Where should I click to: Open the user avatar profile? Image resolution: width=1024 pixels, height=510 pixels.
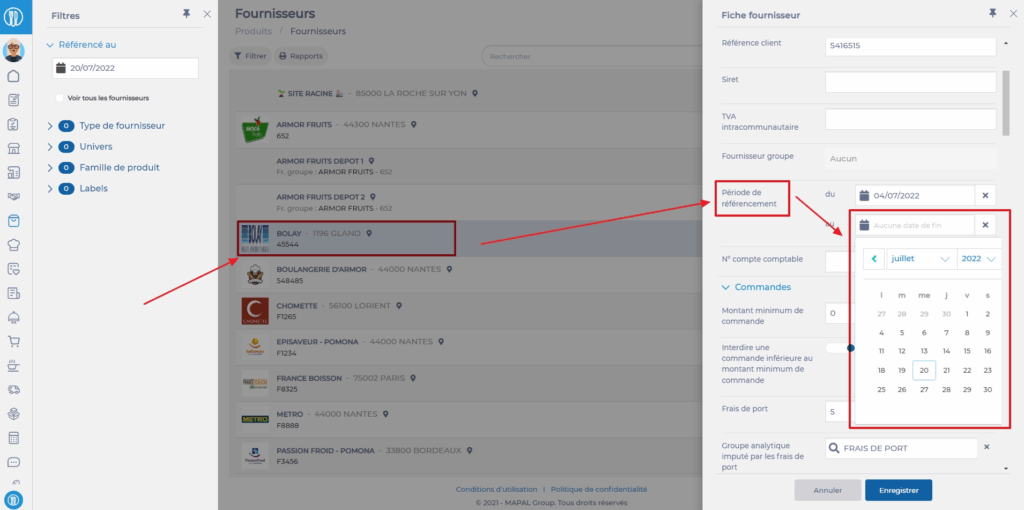(14, 51)
